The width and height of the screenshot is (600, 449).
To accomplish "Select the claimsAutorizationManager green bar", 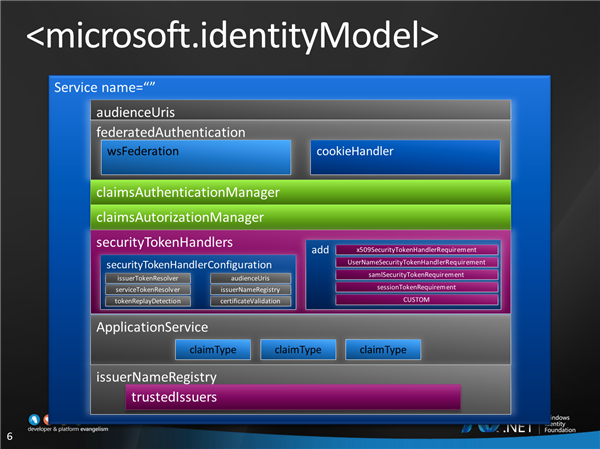I will pyautogui.click(x=300, y=217).
